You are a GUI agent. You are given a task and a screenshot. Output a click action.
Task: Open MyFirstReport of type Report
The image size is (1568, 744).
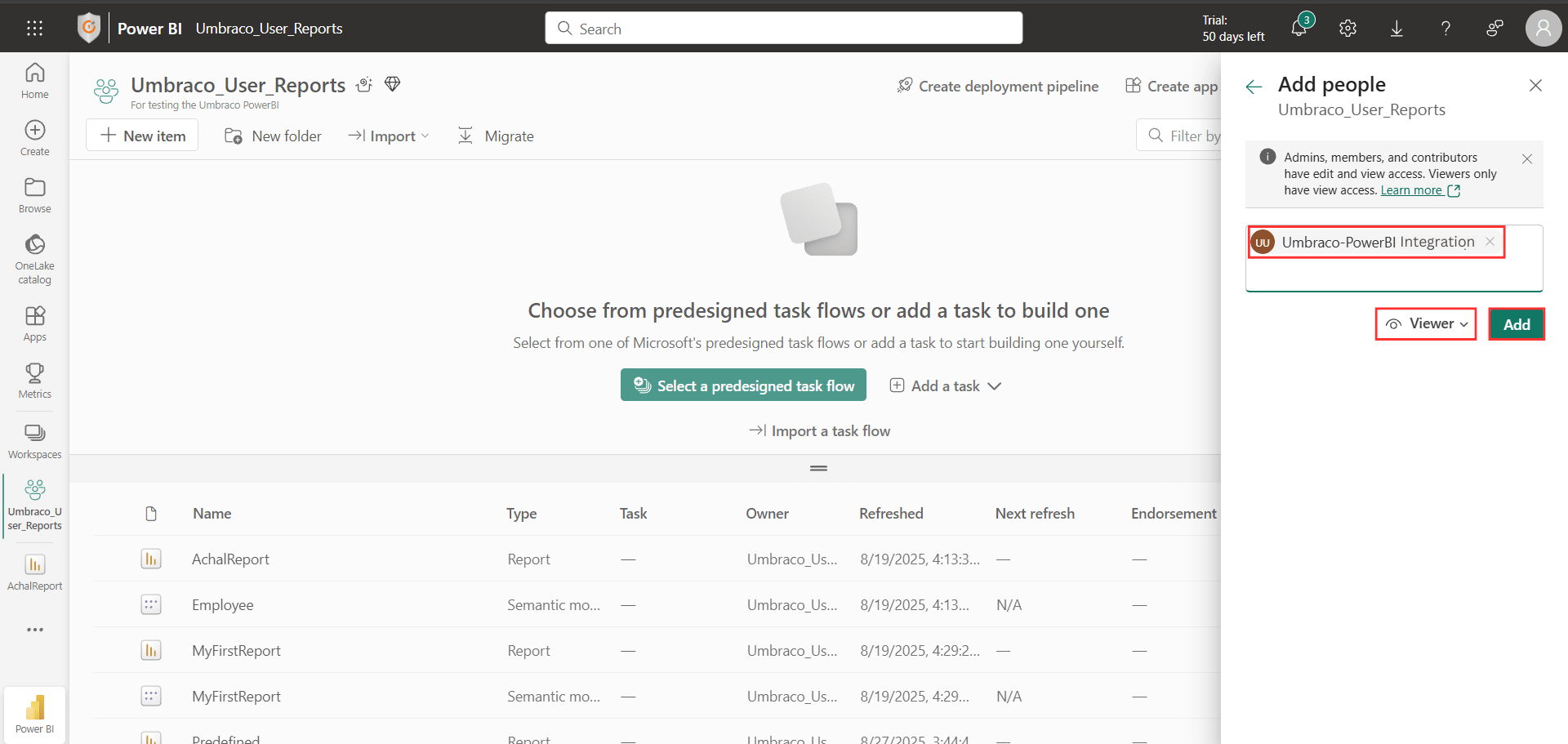point(236,651)
